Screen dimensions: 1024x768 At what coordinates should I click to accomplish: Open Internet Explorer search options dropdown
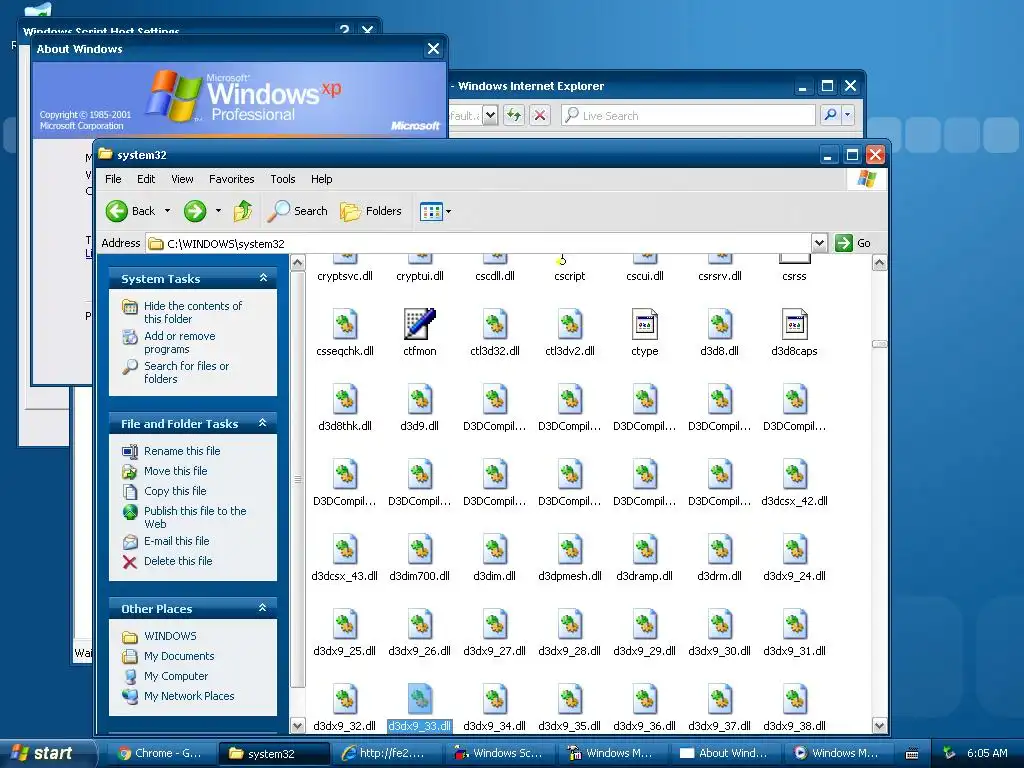click(848, 116)
